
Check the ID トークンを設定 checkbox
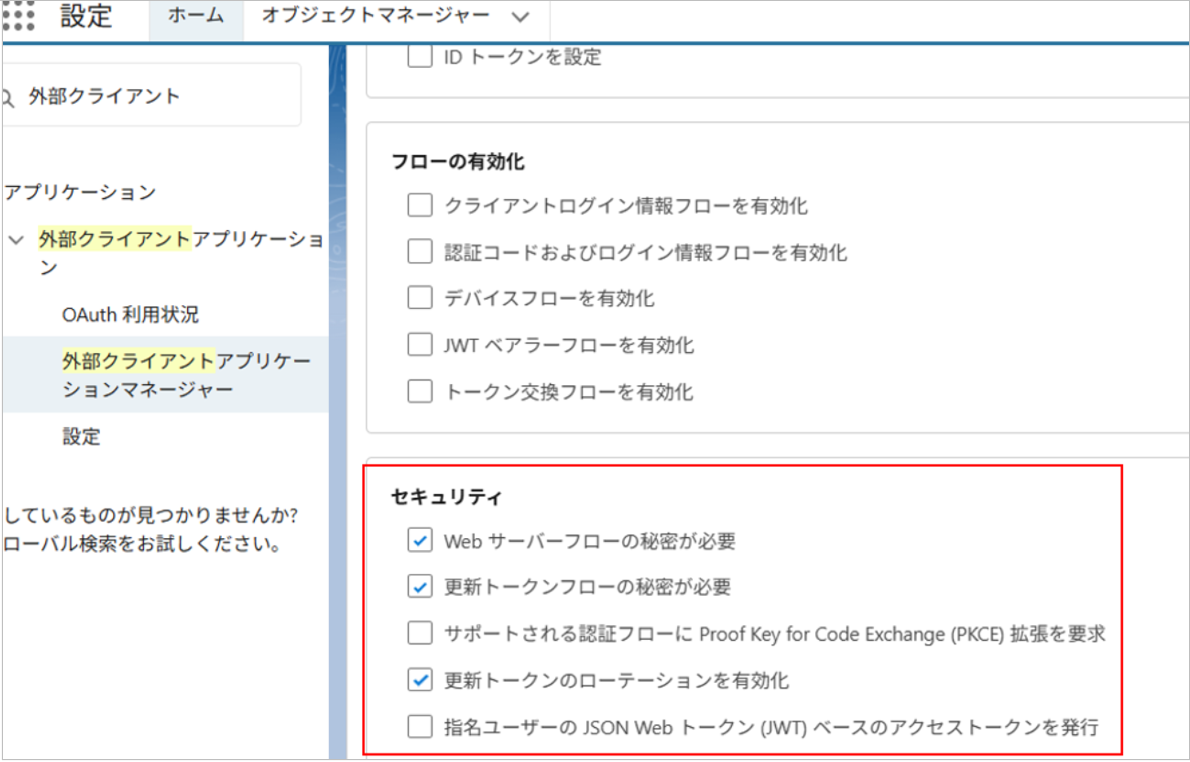coord(419,57)
